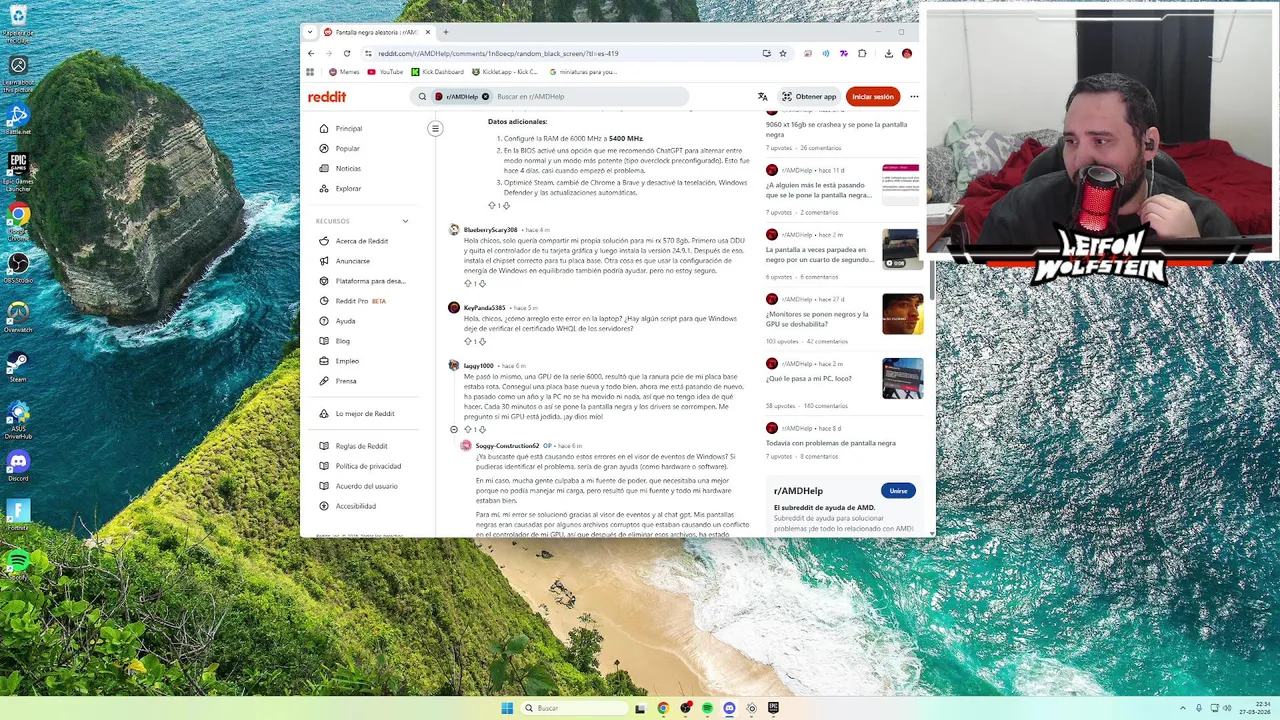The image size is (1280, 720).
Task: Open the OBS Studio desktop shortcut
Action: click(18, 267)
